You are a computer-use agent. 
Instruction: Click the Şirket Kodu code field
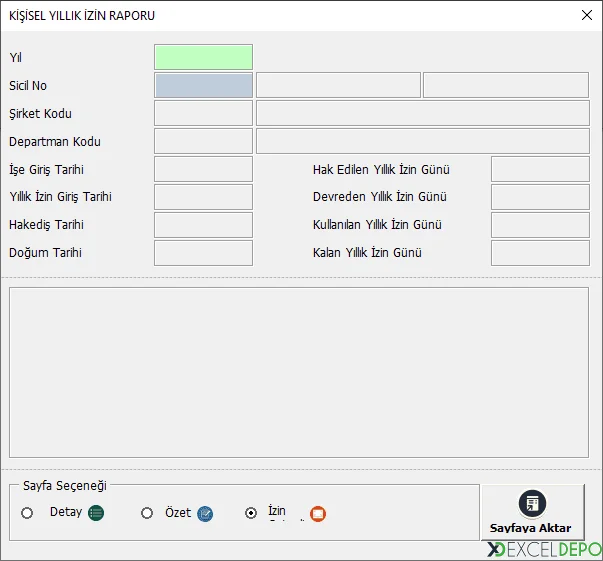pos(203,113)
